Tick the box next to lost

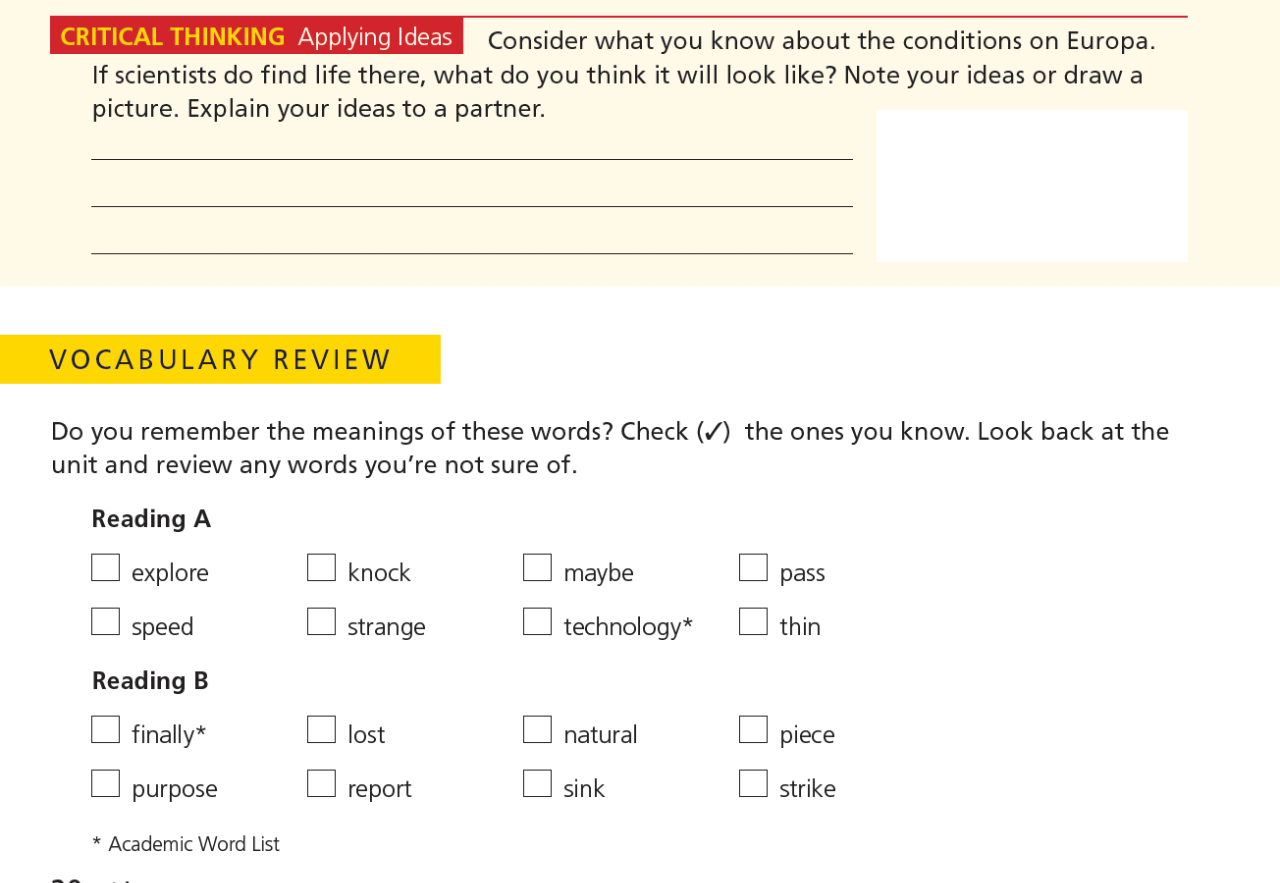click(321, 730)
